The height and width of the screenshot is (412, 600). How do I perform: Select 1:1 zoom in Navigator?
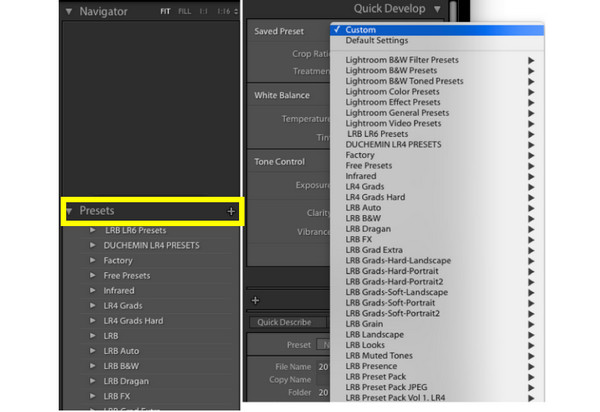[203, 11]
